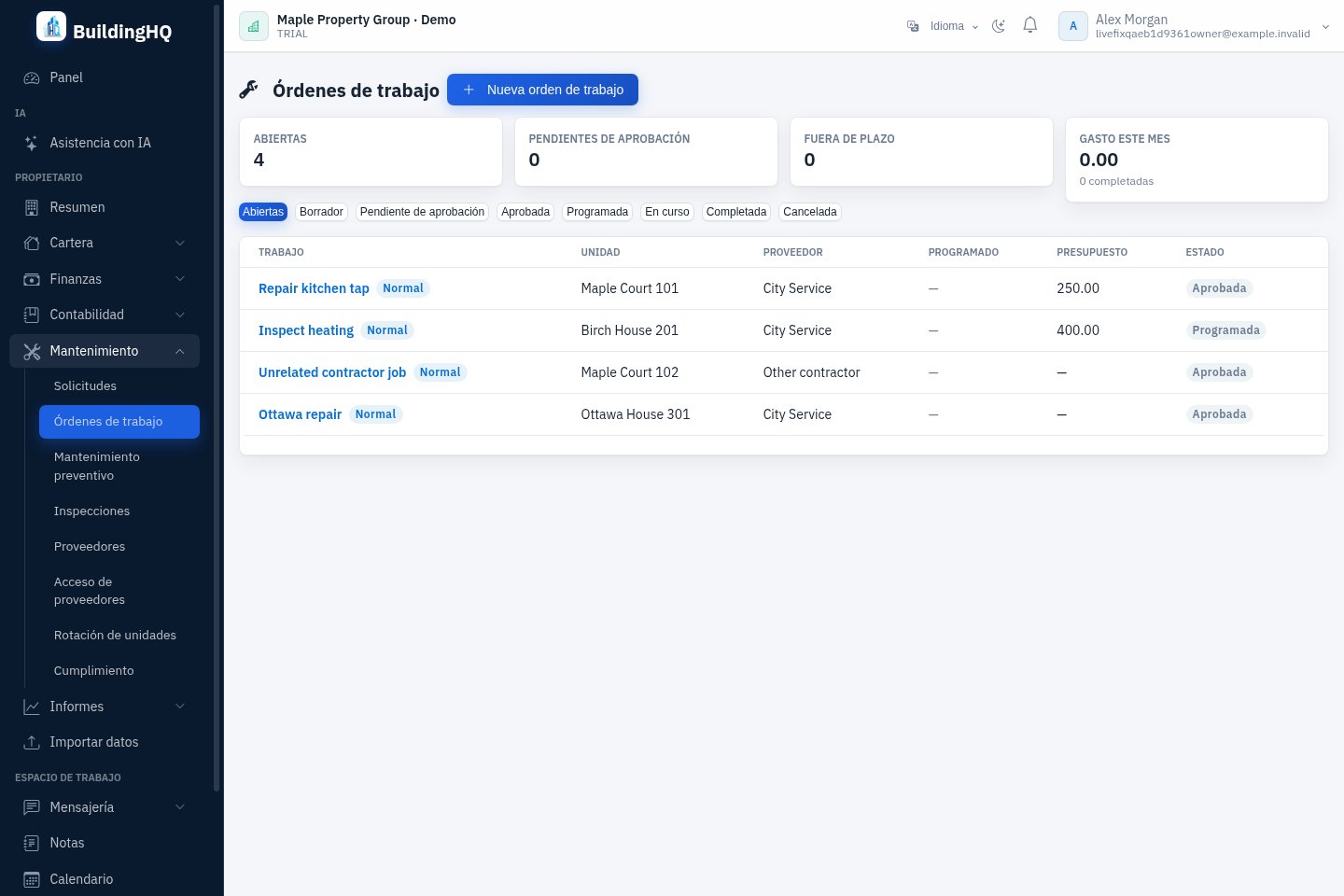Toggle dark mode moon icon
The image size is (1344, 896).
999,26
